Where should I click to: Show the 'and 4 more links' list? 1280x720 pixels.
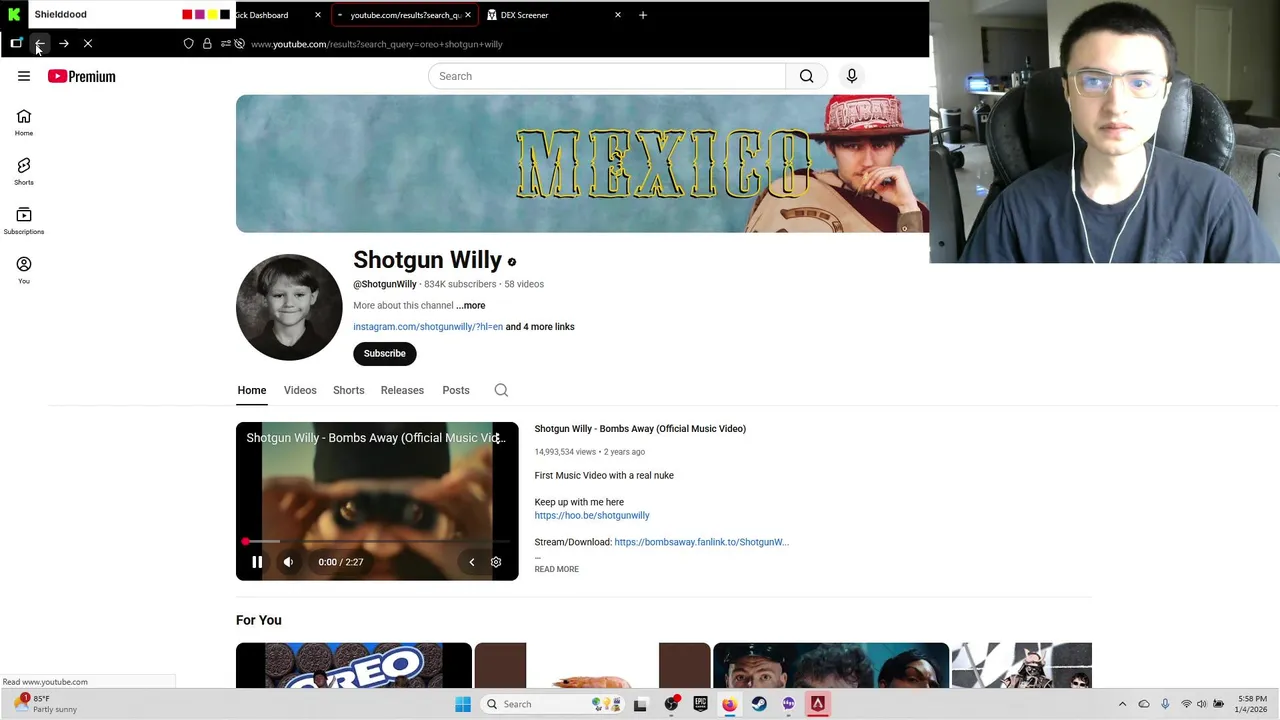click(x=540, y=327)
